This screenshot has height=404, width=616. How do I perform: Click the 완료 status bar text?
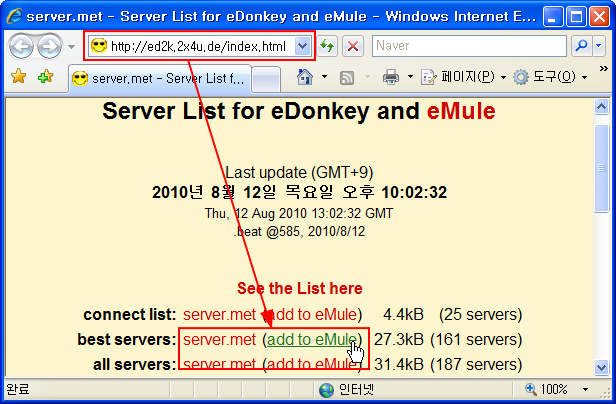click(18, 389)
